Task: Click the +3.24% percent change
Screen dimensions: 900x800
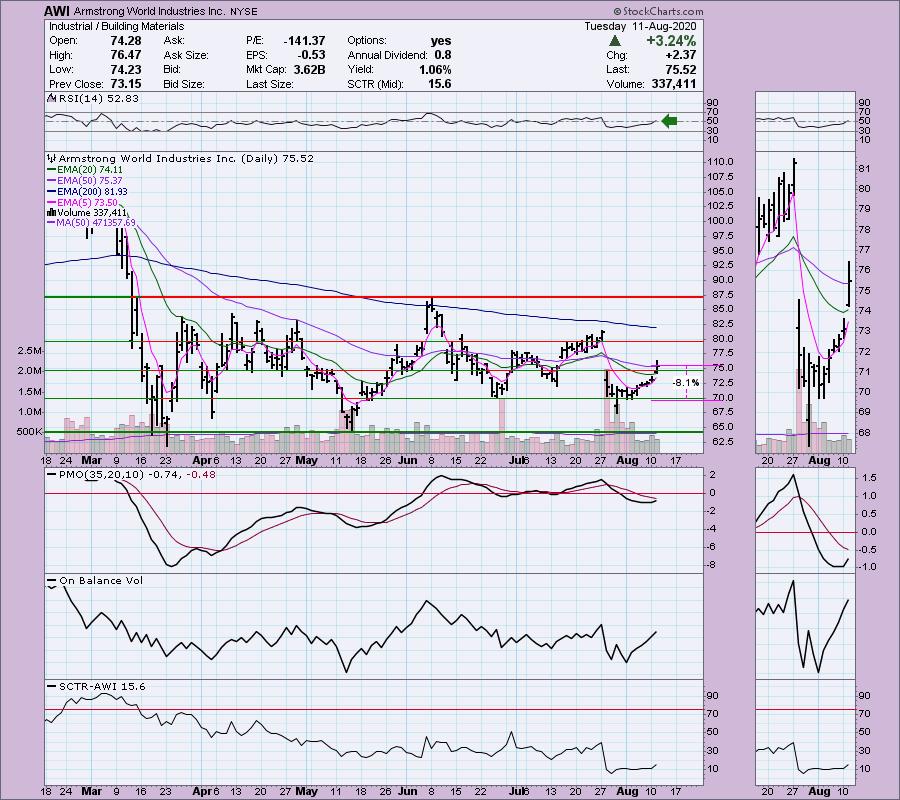Action: (671, 41)
